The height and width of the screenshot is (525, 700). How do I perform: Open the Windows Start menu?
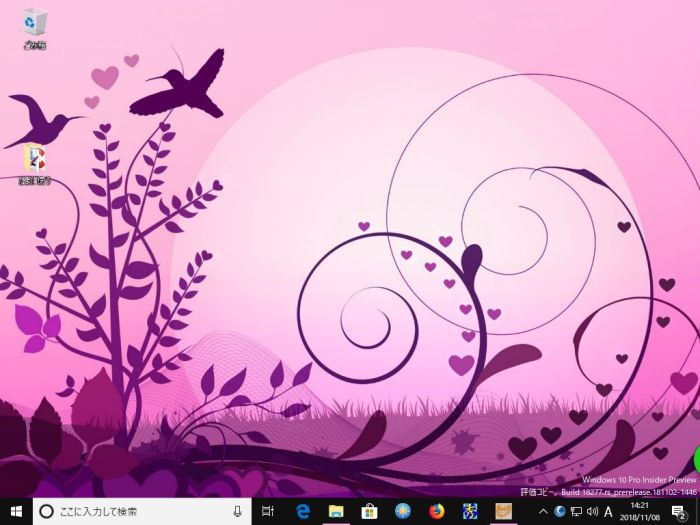click(x=16, y=511)
